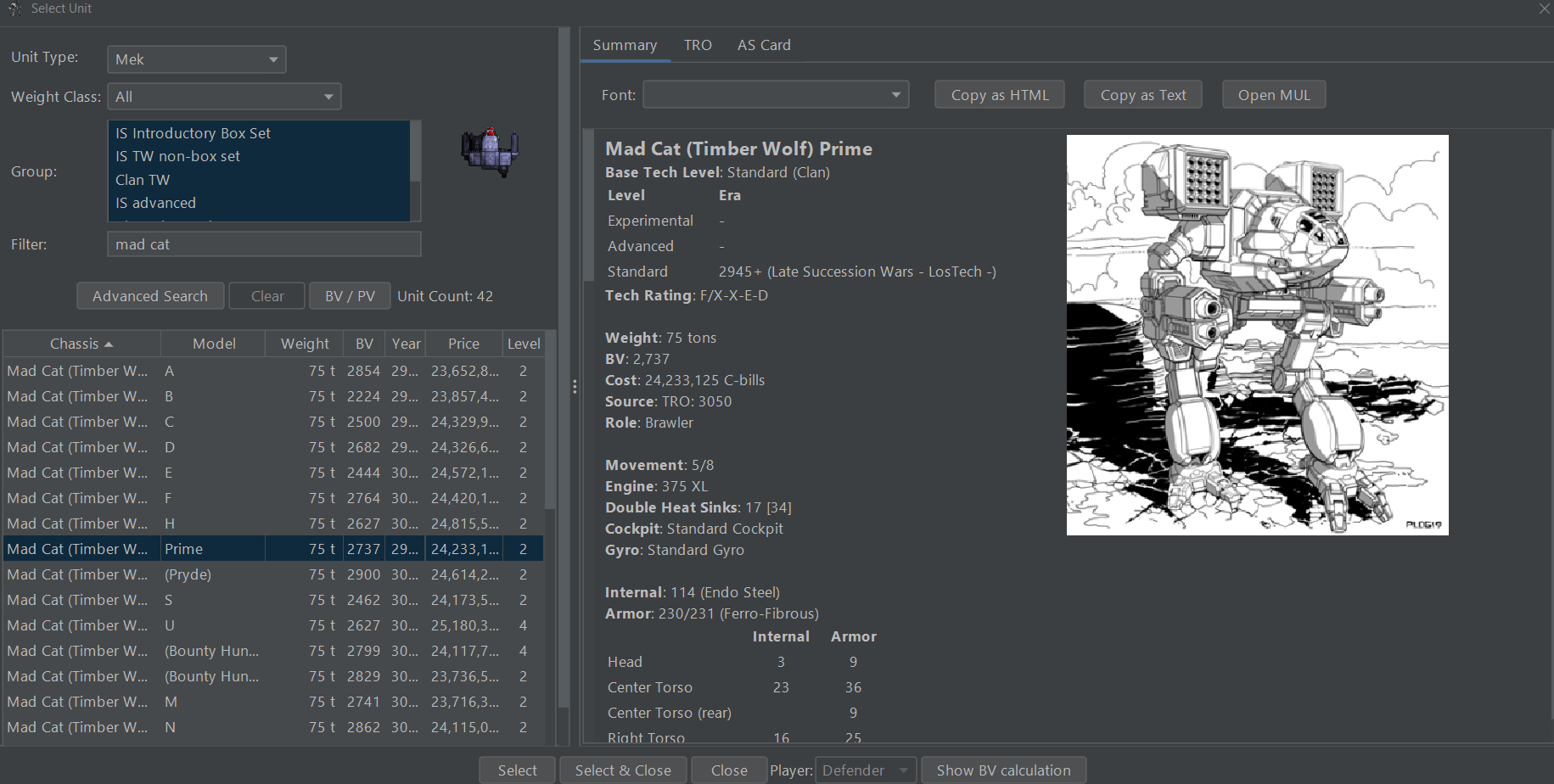Toggle the BV / PV button

(350, 296)
